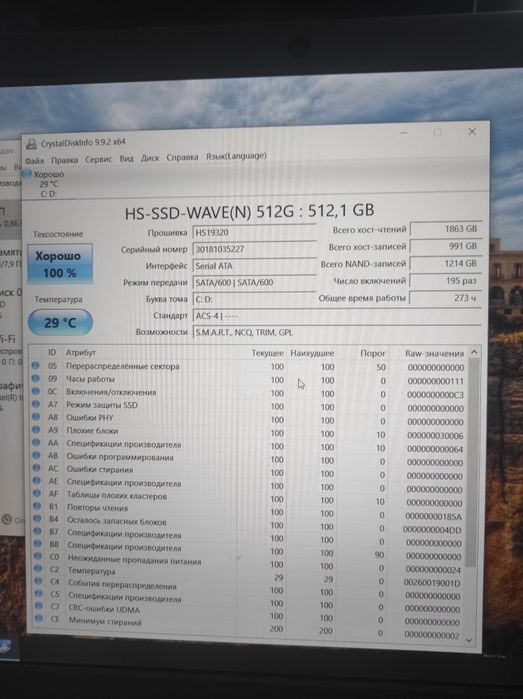The image size is (523, 699).
Task: Click the host writes value 991 GB
Action: [446, 246]
